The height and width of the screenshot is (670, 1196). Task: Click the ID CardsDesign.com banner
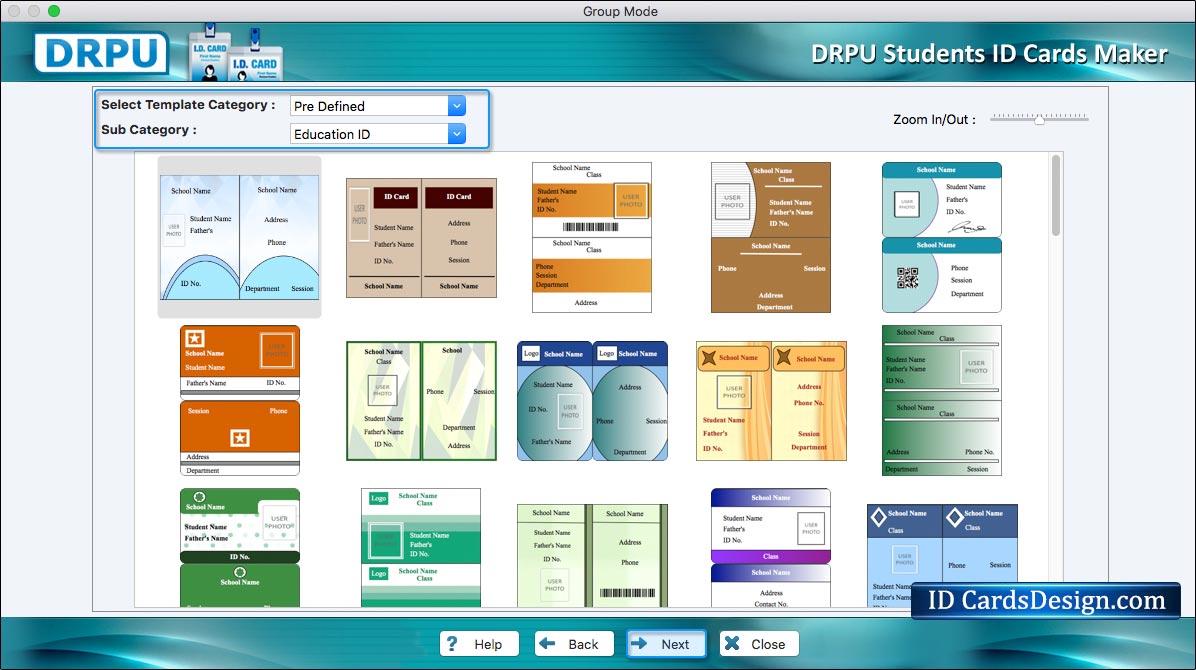pos(1046,601)
